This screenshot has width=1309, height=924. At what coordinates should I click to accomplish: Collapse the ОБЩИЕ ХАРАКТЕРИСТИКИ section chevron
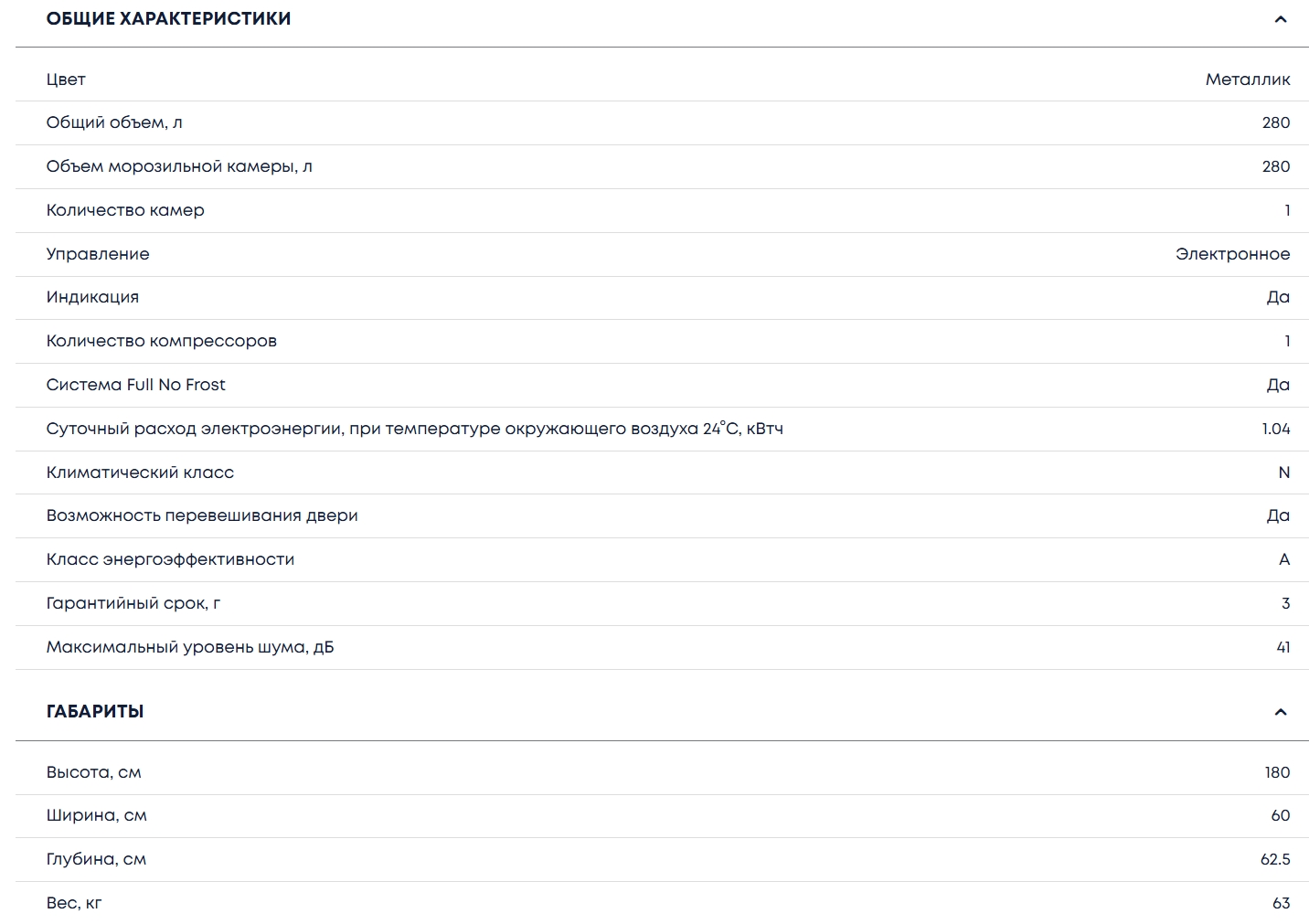click(x=1280, y=19)
